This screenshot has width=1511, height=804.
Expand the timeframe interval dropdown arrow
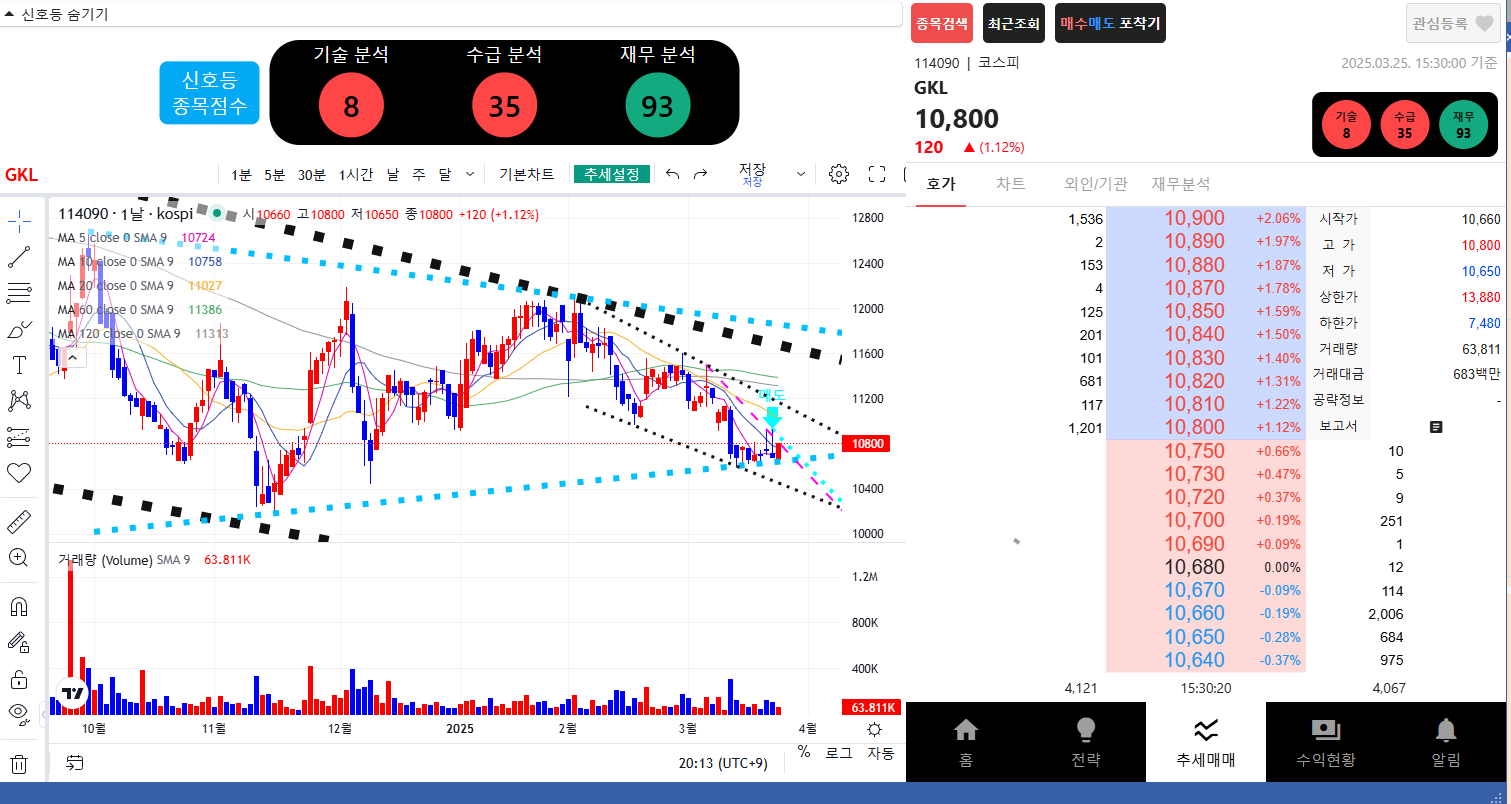click(x=470, y=174)
